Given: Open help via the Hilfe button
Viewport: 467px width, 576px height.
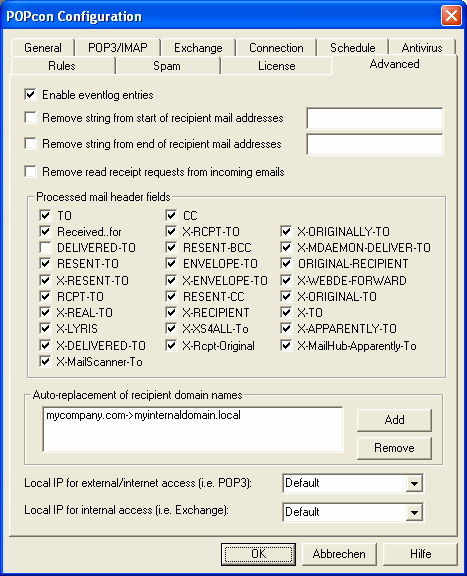Looking at the screenshot, I should point(420,554).
